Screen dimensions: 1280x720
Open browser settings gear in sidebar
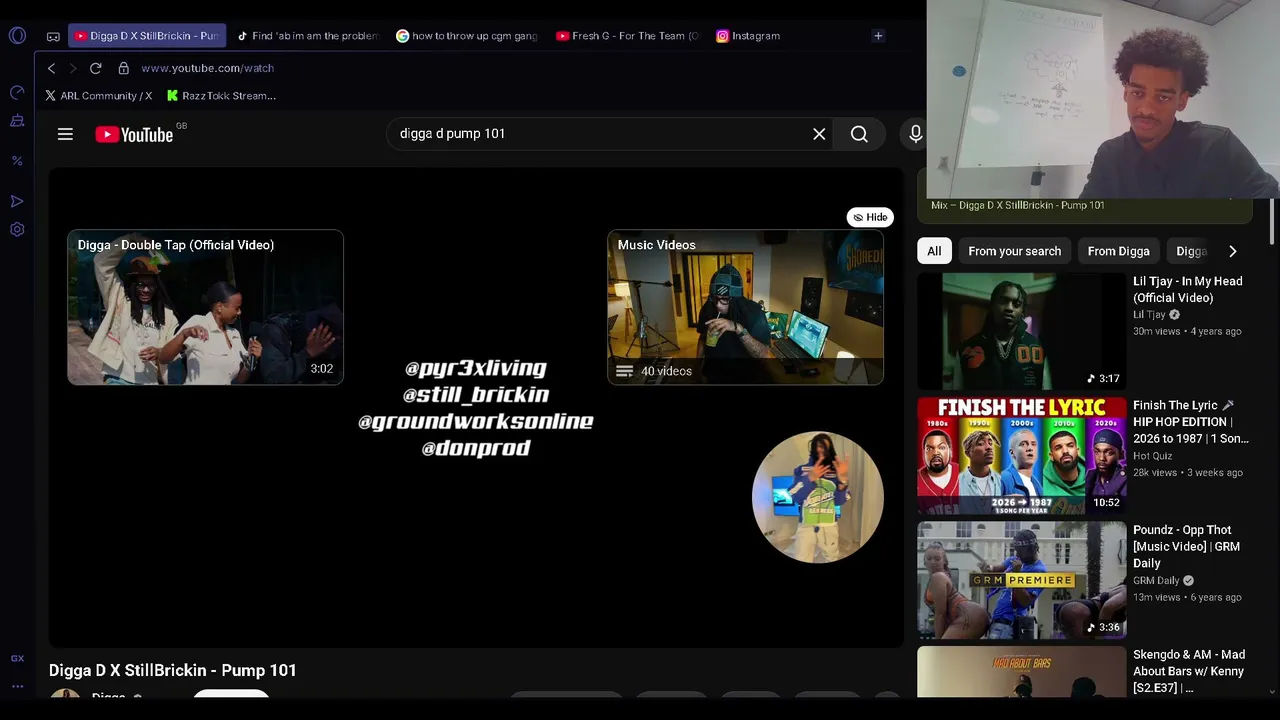(x=17, y=229)
